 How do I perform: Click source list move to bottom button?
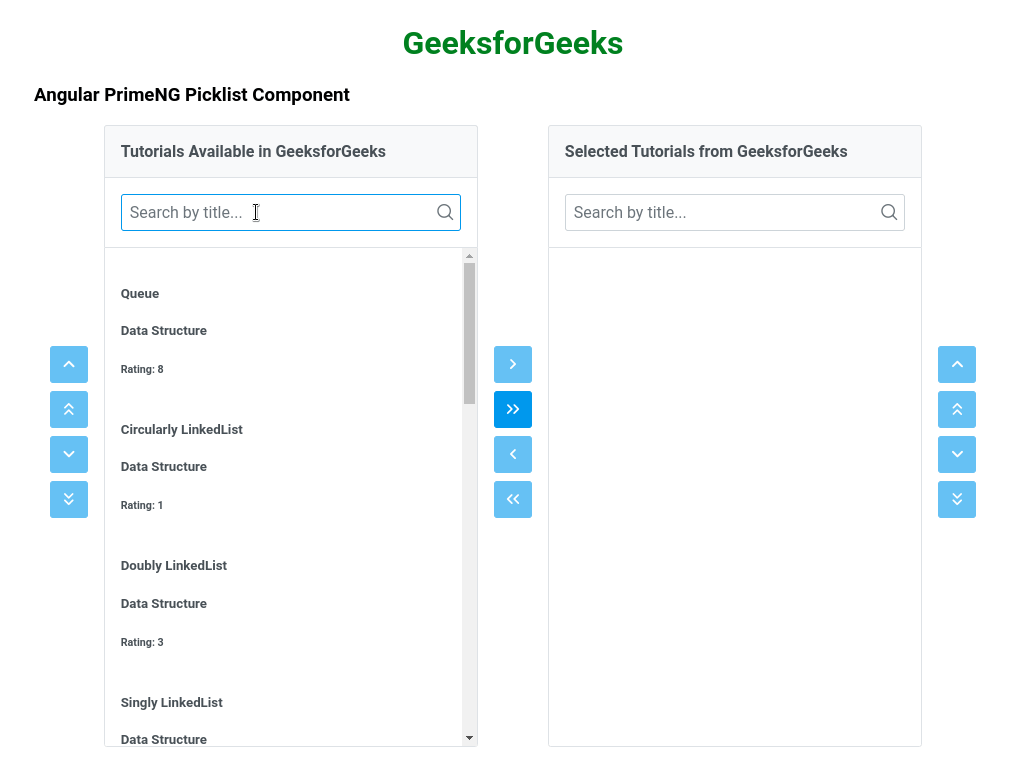69,499
